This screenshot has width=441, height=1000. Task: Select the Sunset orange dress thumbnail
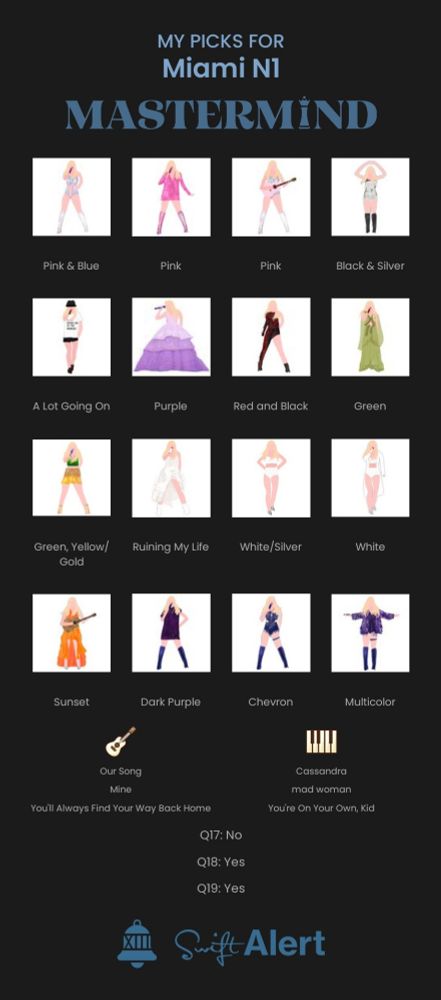pyautogui.click(x=71, y=633)
